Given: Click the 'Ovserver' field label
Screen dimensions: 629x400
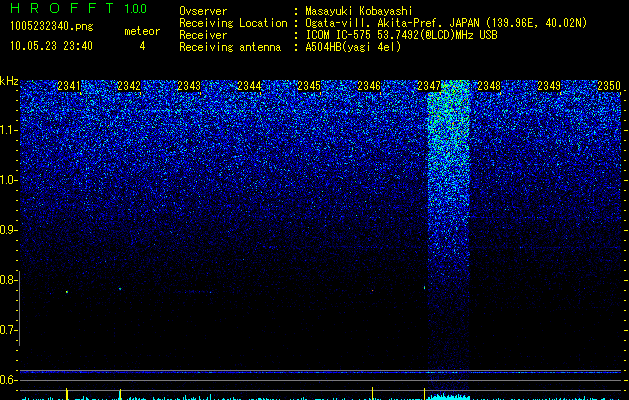Looking at the screenshot, I should point(203,11).
